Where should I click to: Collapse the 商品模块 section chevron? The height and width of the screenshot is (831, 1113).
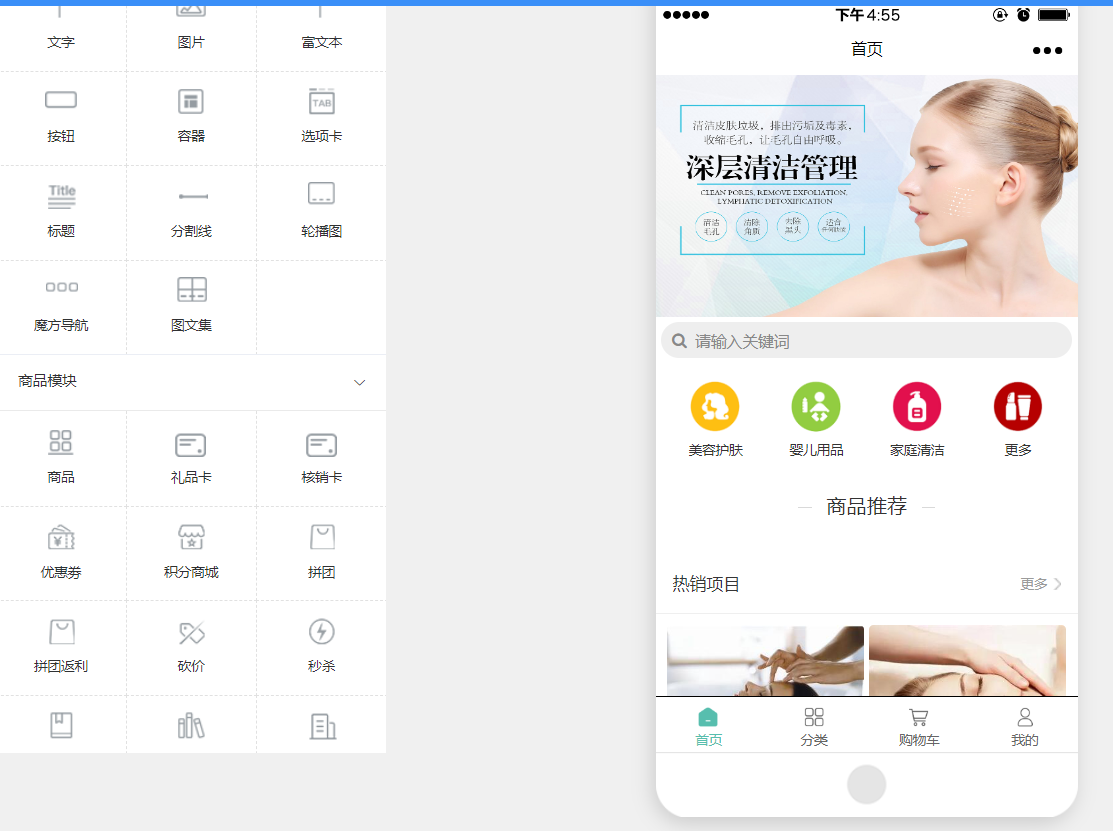coord(360,383)
